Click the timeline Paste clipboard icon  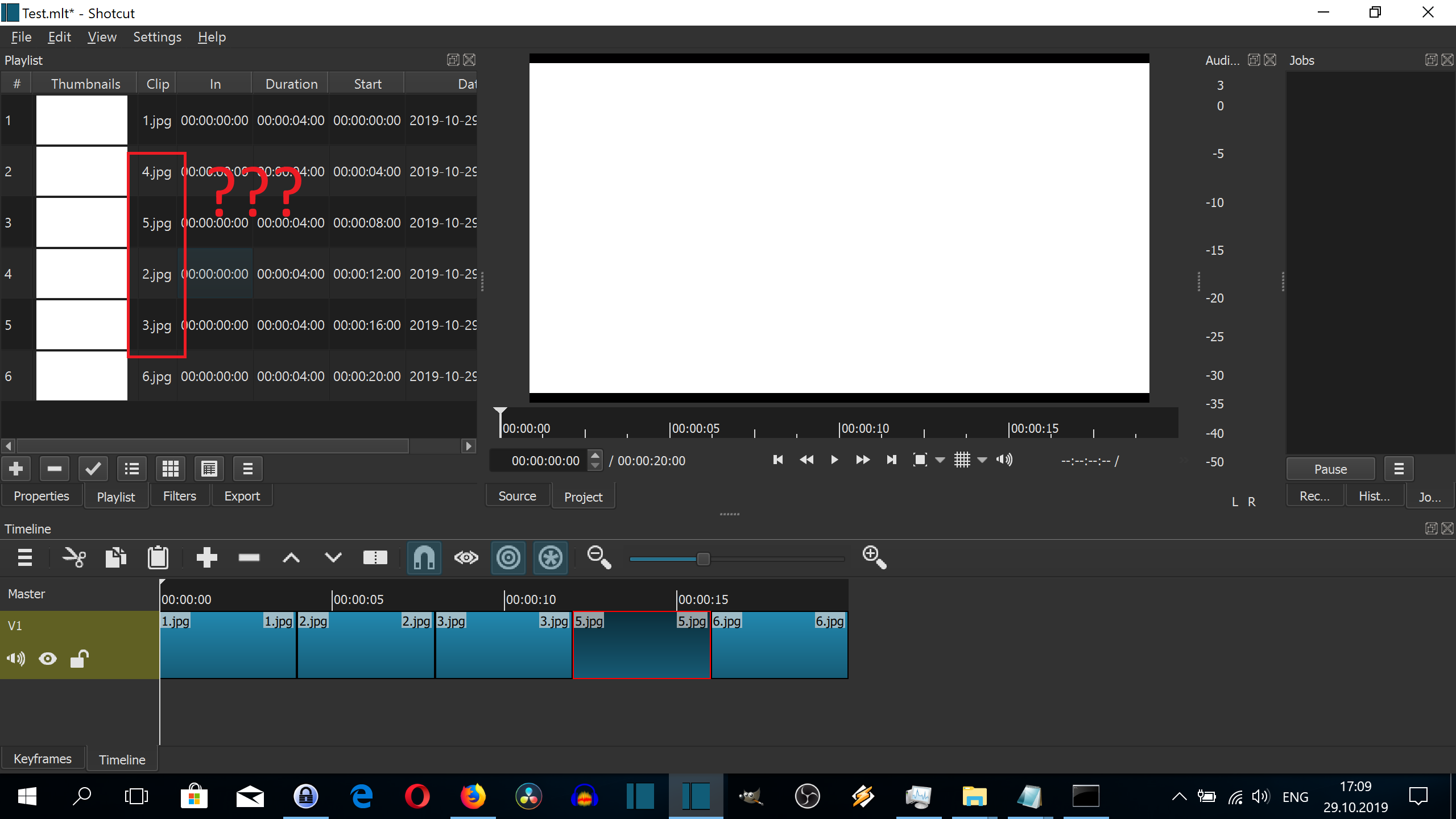click(158, 558)
